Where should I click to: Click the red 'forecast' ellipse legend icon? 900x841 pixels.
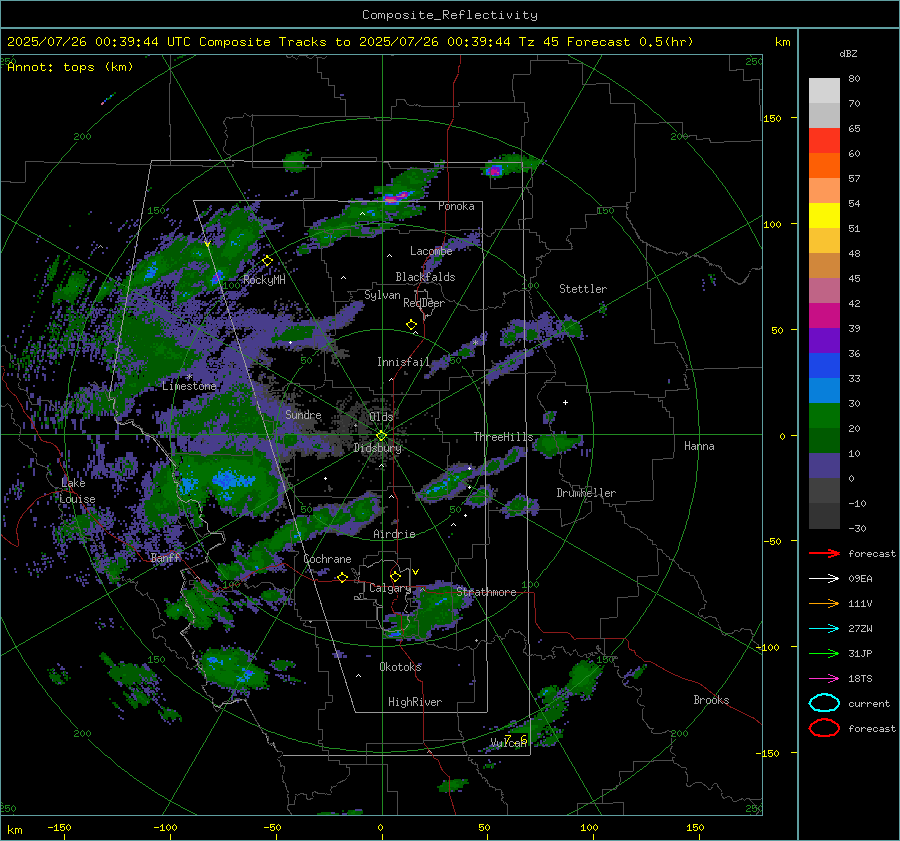(x=824, y=728)
